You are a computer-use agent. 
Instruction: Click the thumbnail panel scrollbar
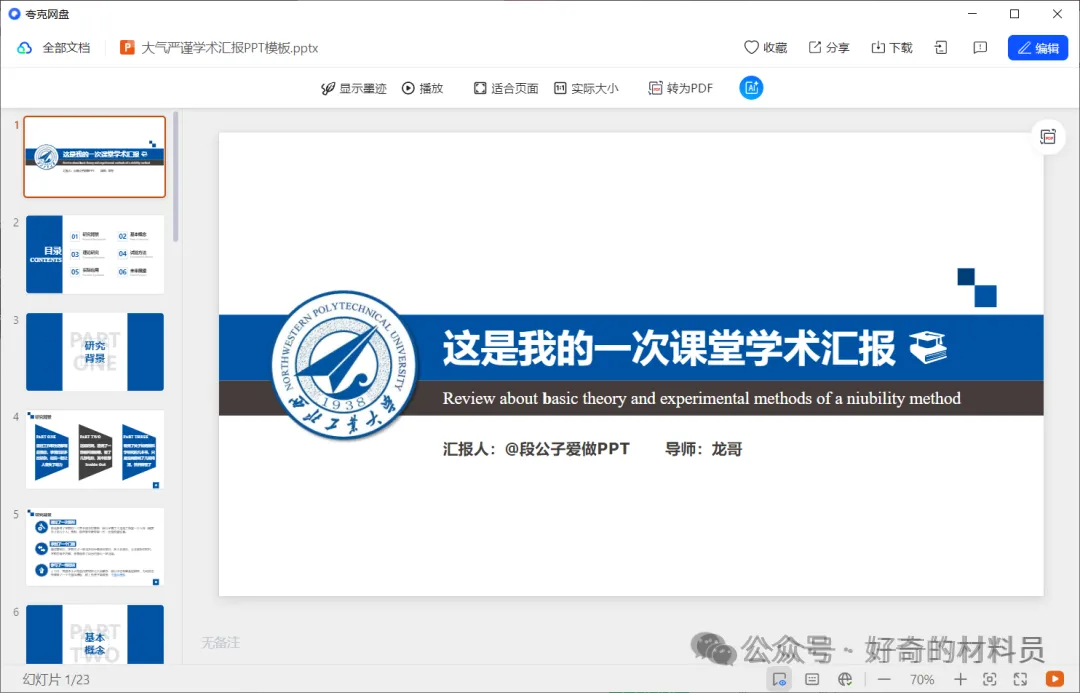click(176, 176)
